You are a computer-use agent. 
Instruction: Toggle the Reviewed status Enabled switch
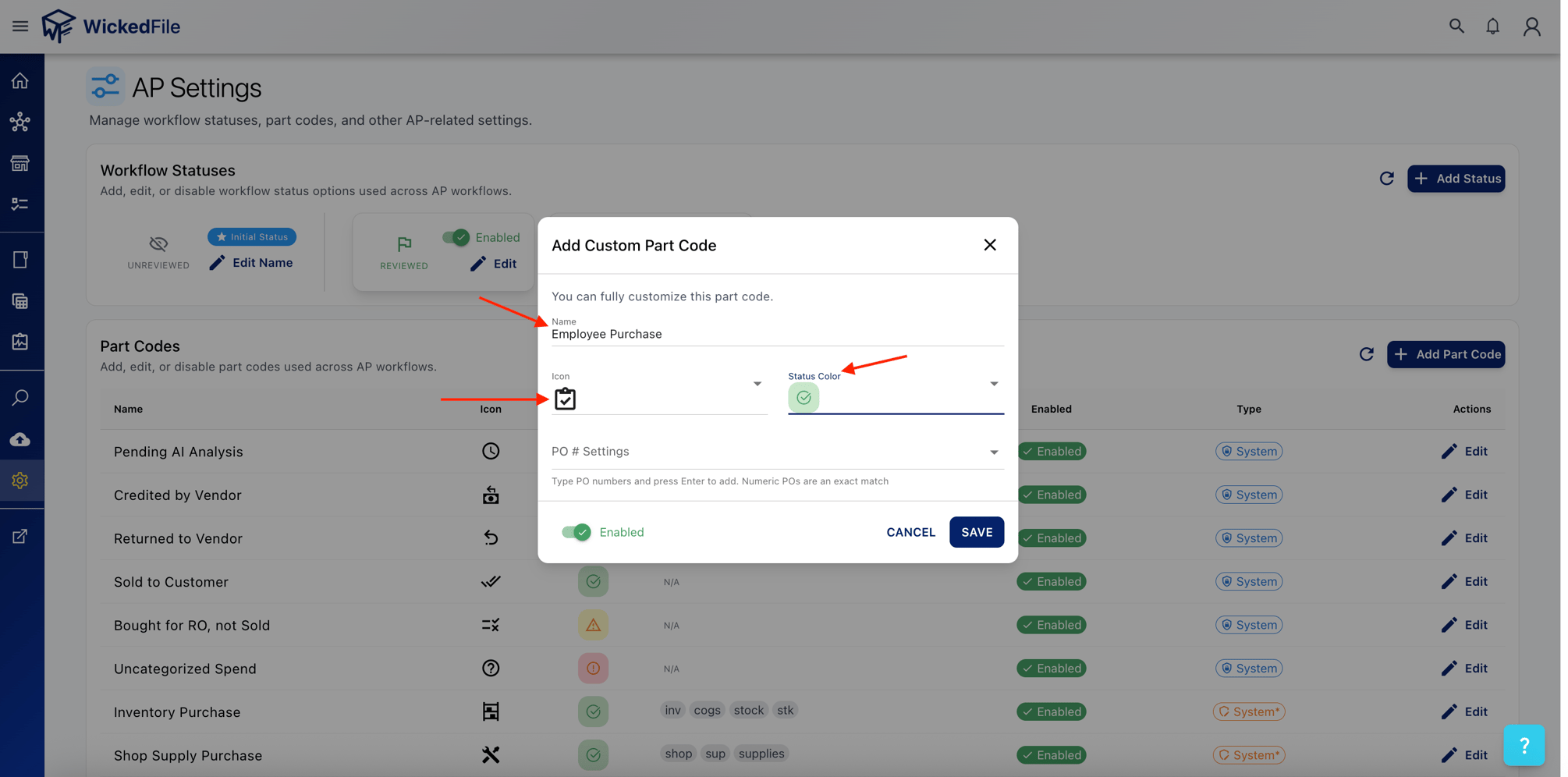tap(456, 237)
